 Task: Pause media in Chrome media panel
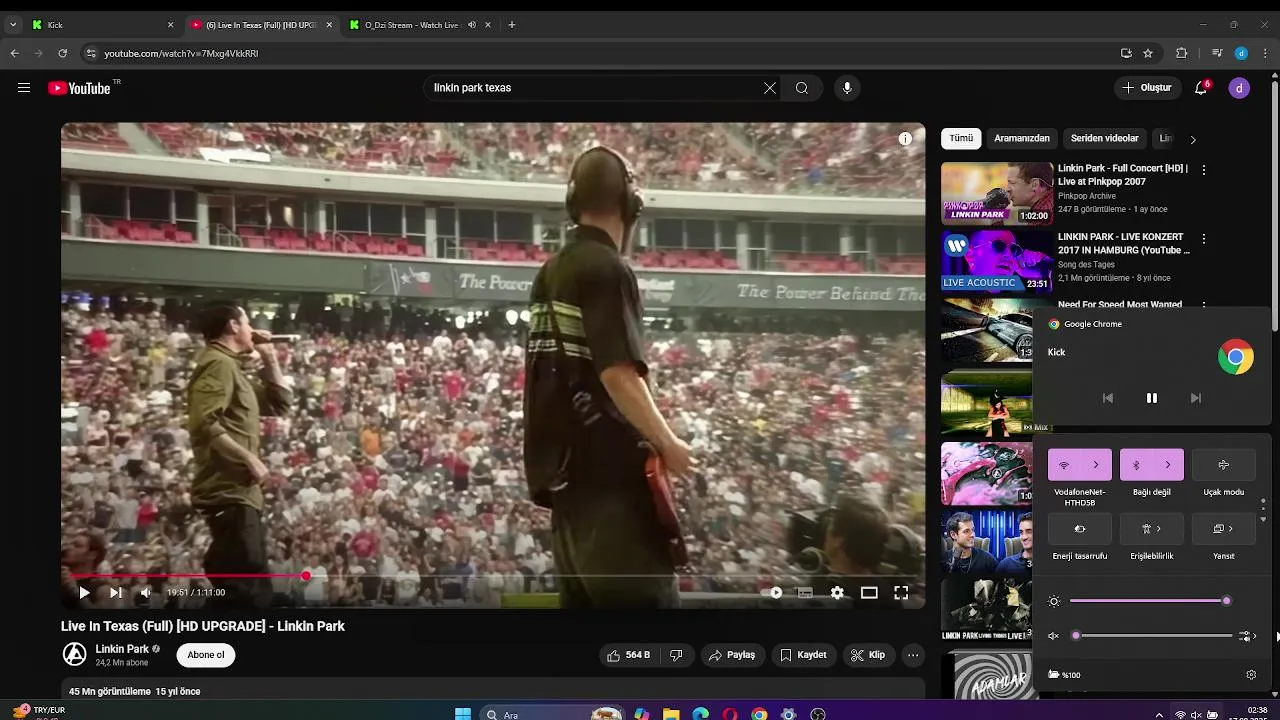tap(1152, 398)
